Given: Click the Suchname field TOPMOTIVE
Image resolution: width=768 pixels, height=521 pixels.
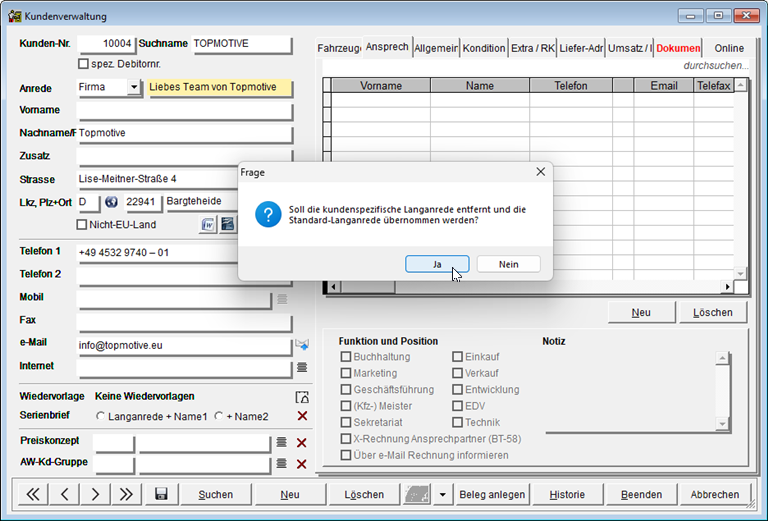Looking at the screenshot, I should pos(242,44).
